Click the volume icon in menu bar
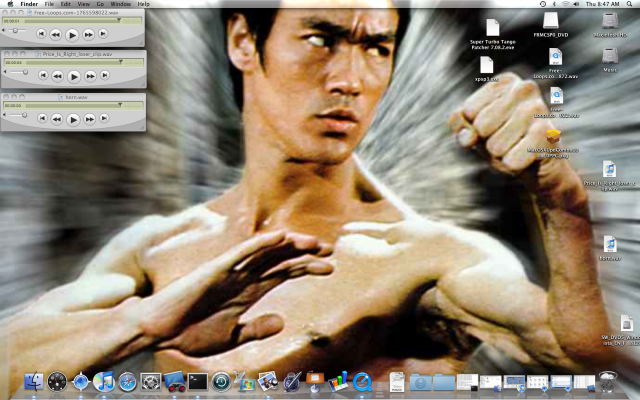Screen dimensions: 640x400 576,4
